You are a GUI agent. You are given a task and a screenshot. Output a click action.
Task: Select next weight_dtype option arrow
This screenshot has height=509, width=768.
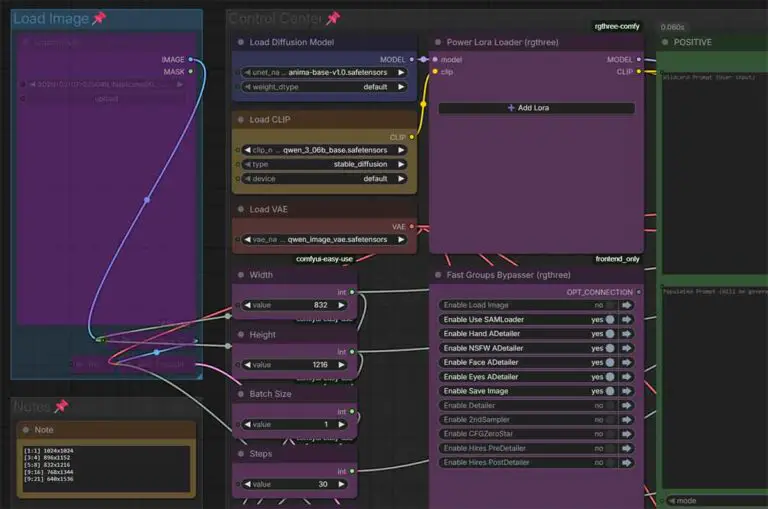coord(401,87)
